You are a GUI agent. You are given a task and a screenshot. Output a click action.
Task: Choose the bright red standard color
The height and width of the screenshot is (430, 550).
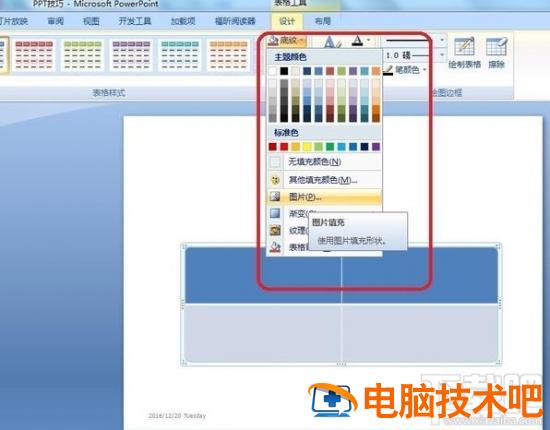tap(284, 147)
